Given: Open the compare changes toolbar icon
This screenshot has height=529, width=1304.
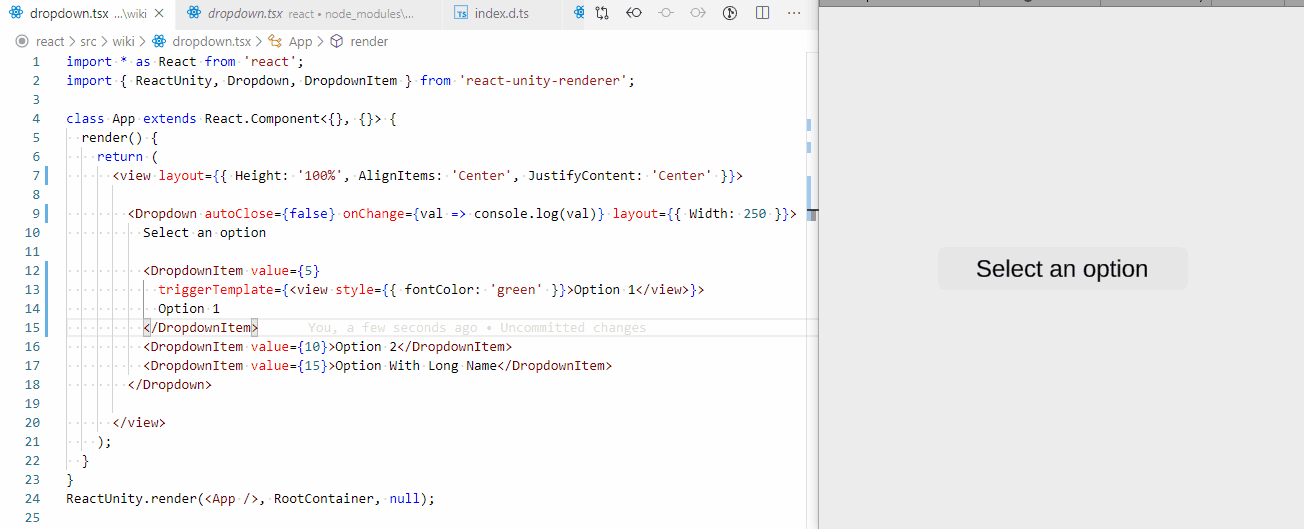Looking at the screenshot, I should (602, 14).
